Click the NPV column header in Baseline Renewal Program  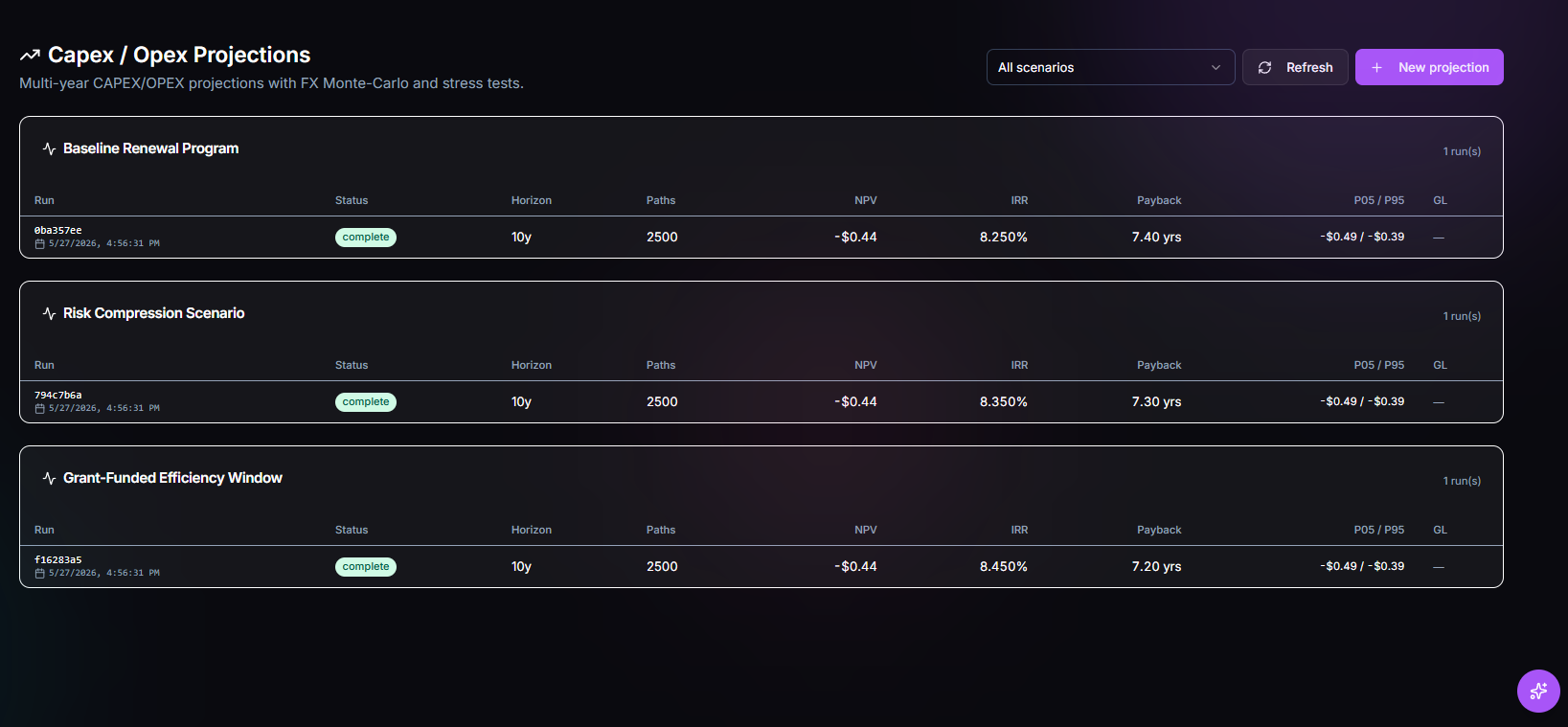(866, 200)
